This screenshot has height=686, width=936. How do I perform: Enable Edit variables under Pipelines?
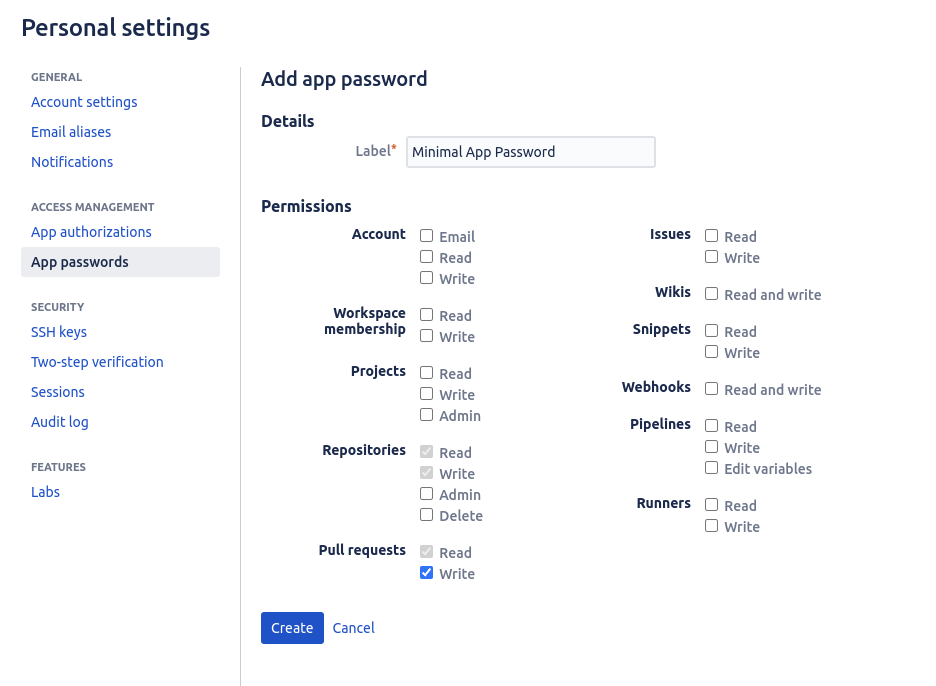point(711,468)
